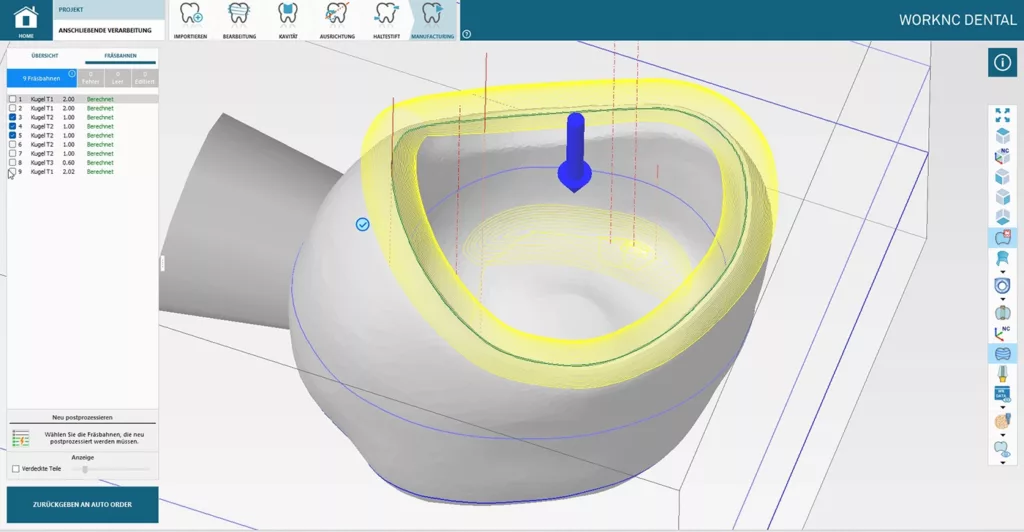Expand the dropdown arrow under the tooth-eye icon

click(1002, 463)
